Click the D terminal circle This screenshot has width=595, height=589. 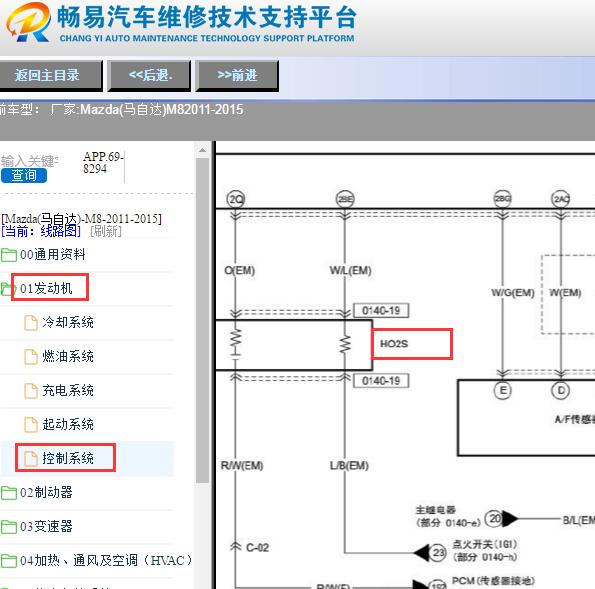tap(561, 390)
